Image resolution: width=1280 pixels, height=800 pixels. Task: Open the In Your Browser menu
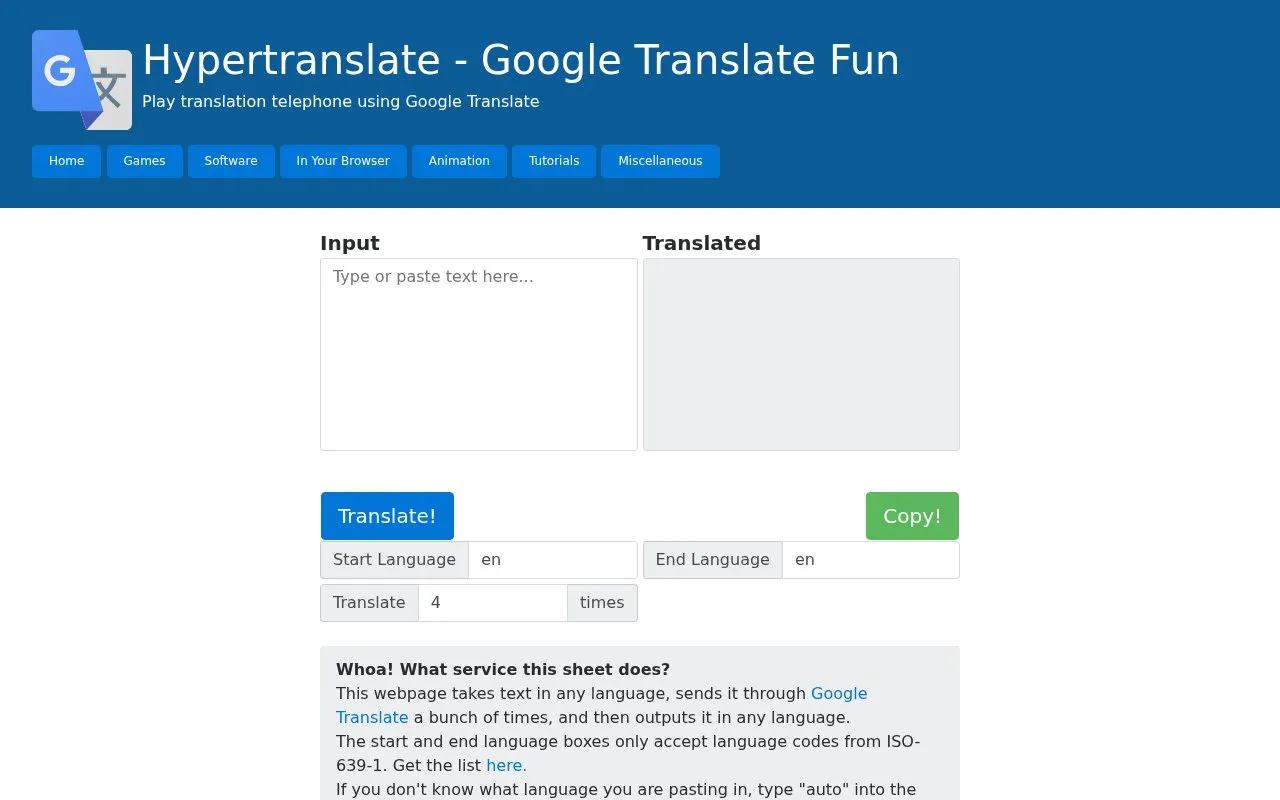pos(343,161)
